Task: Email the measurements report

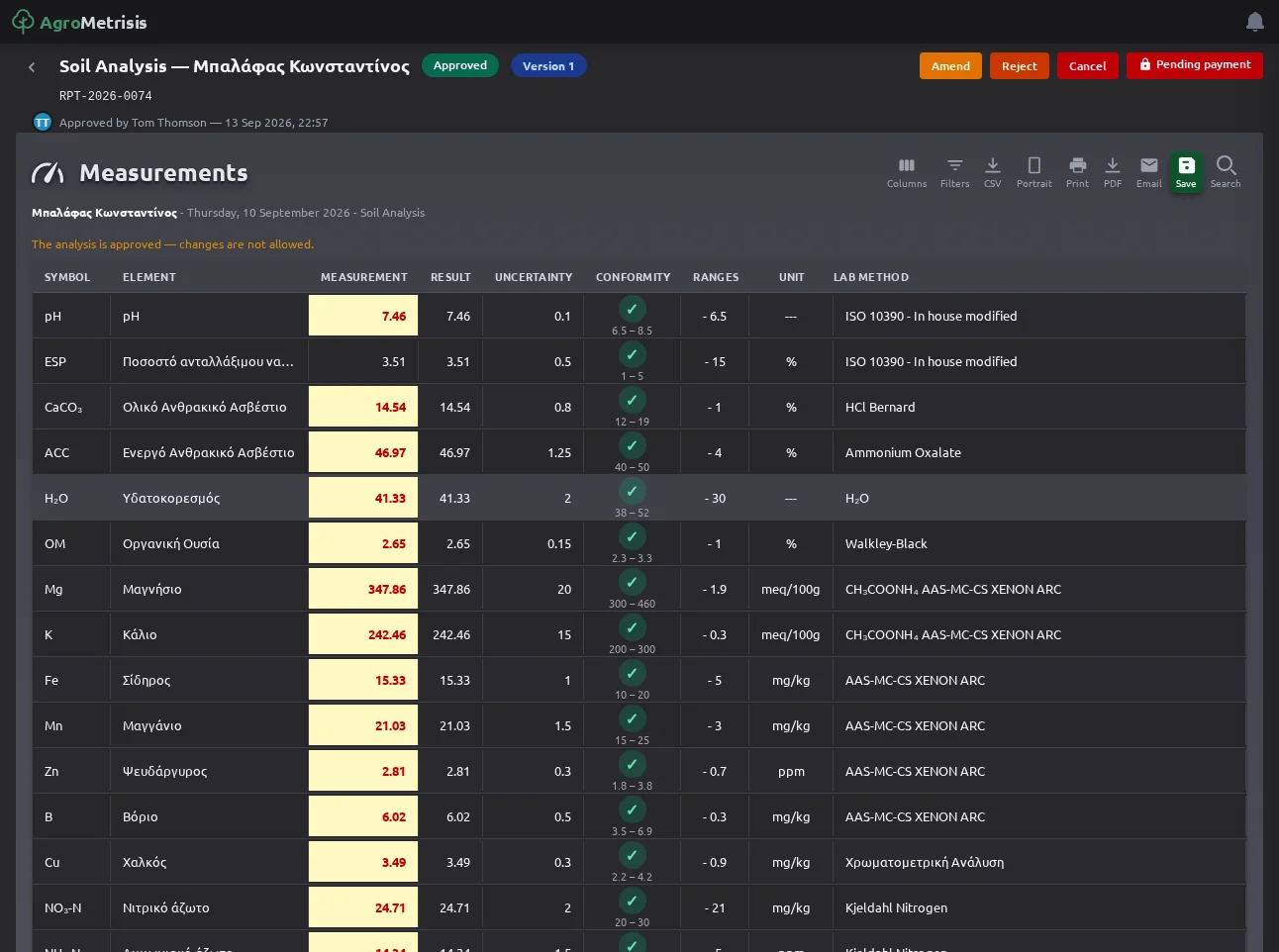Action: click(1148, 172)
